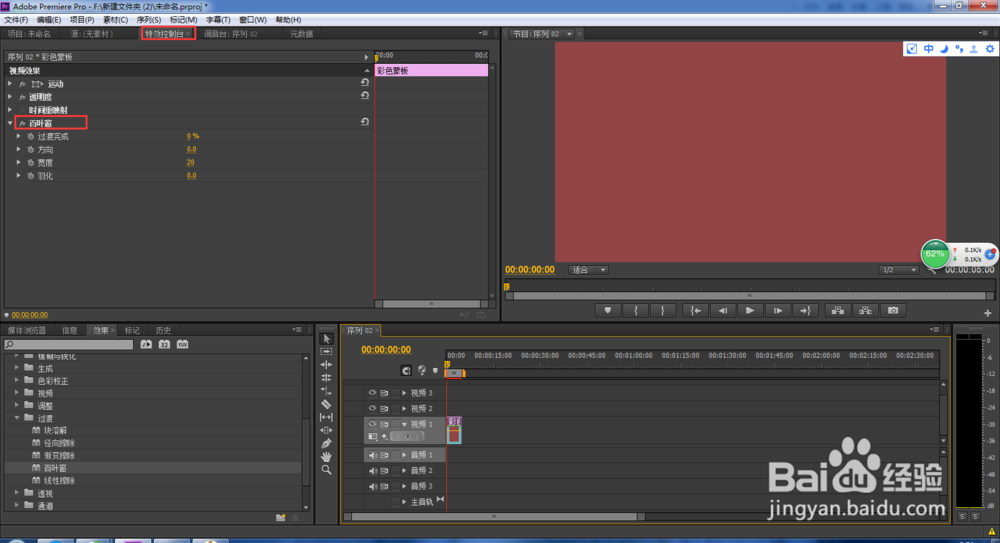
Task: Collapse the 过渡 effects folder
Action: pyautogui.click(x=17, y=418)
